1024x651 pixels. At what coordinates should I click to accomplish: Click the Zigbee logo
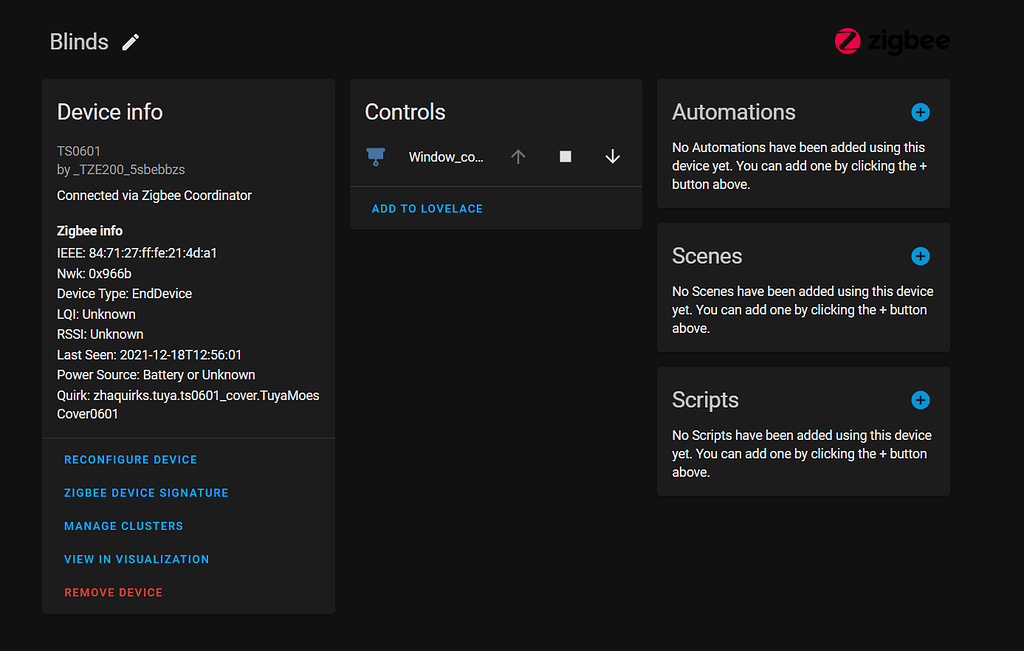coord(891,41)
